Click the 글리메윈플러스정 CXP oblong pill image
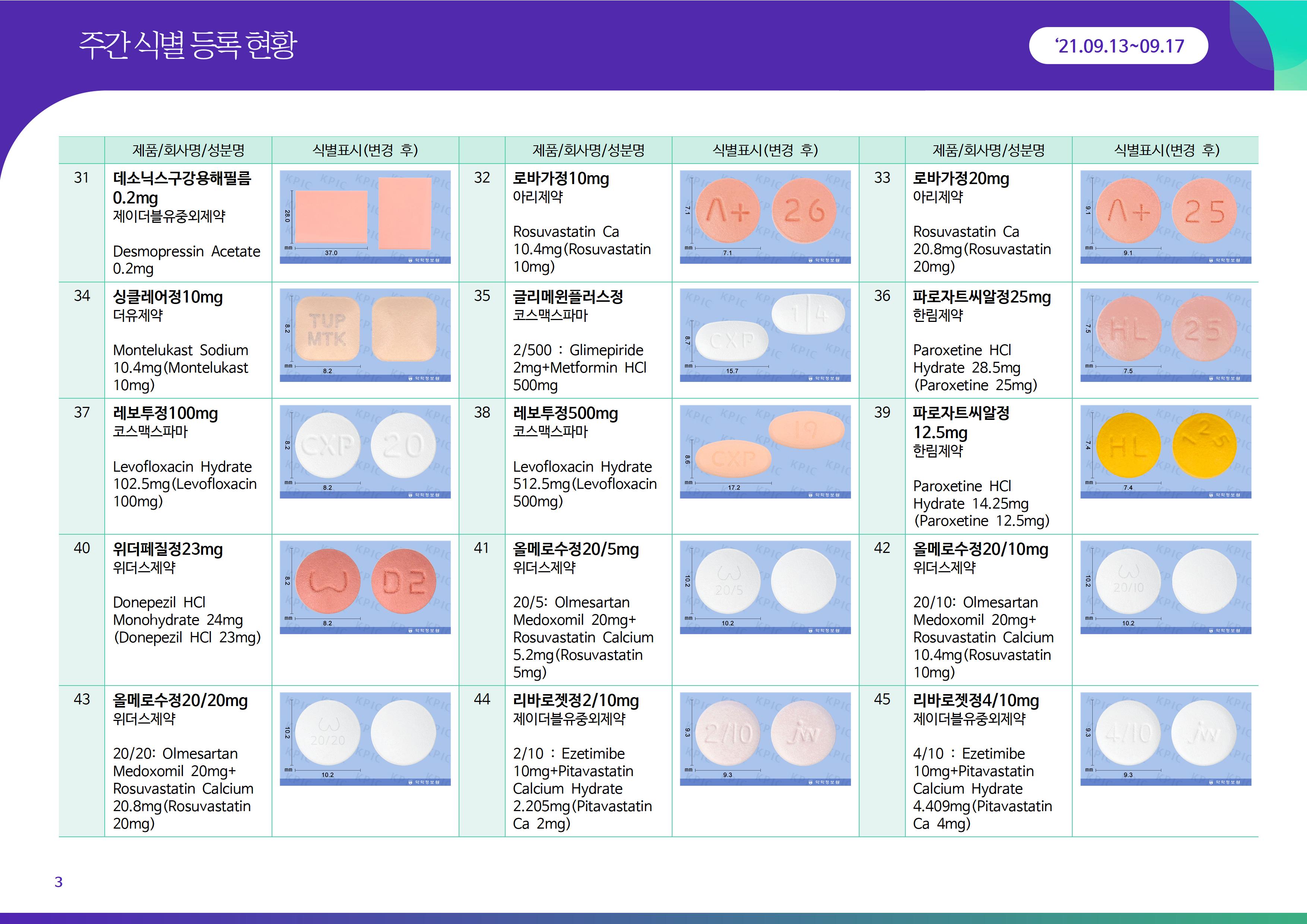Image resolution: width=1307 pixels, height=924 pixels. click(x=731, y=341)
